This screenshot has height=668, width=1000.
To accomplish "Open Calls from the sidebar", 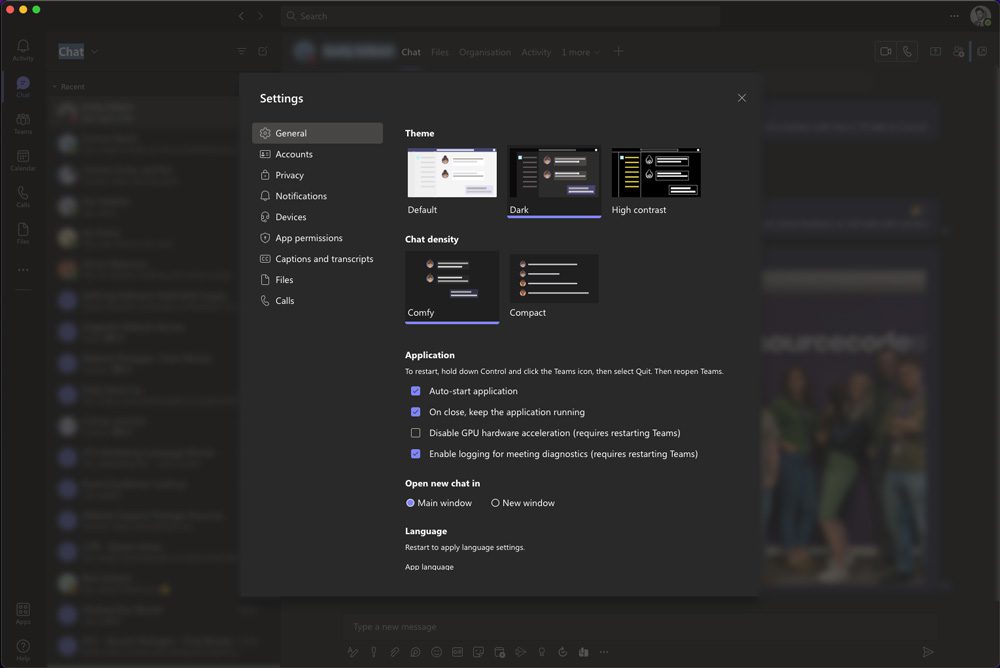I will pos(22,196).
